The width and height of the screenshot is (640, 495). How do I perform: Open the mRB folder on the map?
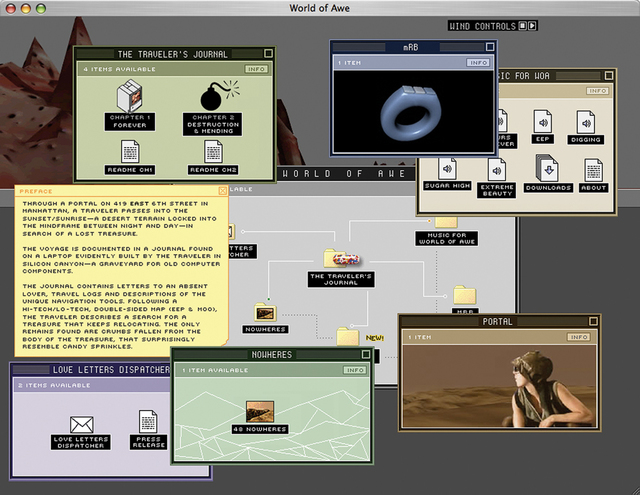(x=464, y=295)
